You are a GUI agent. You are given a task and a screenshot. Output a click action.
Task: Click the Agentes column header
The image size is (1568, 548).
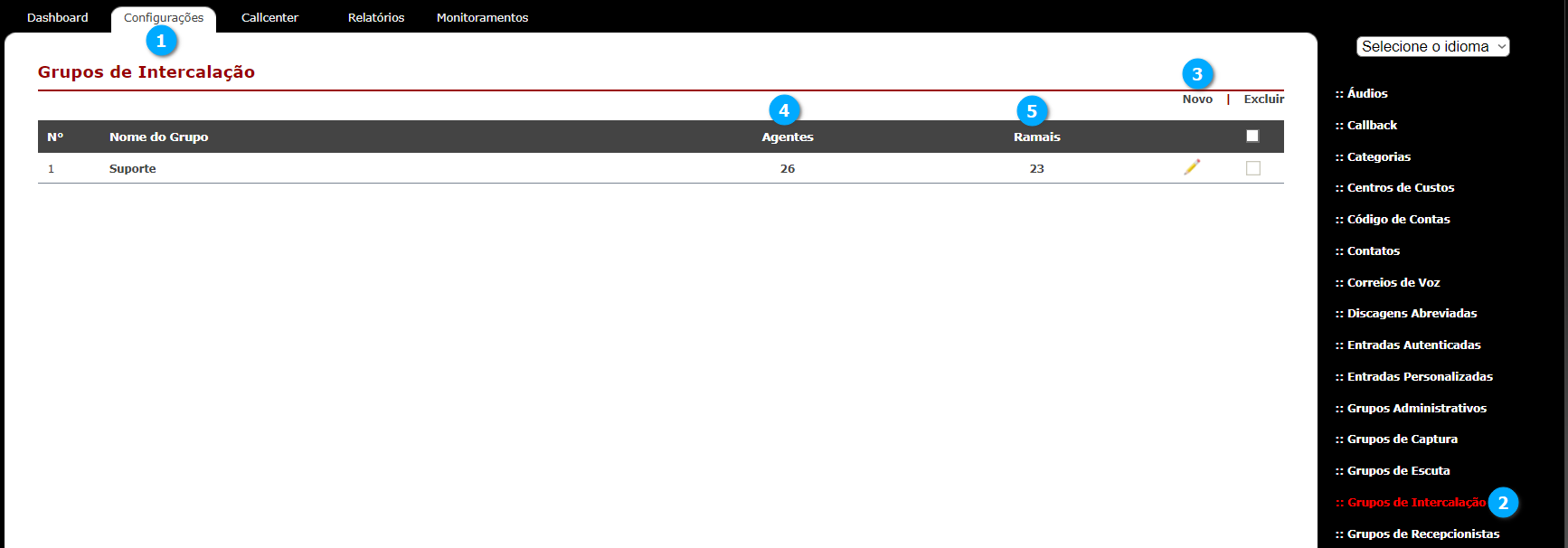pos(788,137)
